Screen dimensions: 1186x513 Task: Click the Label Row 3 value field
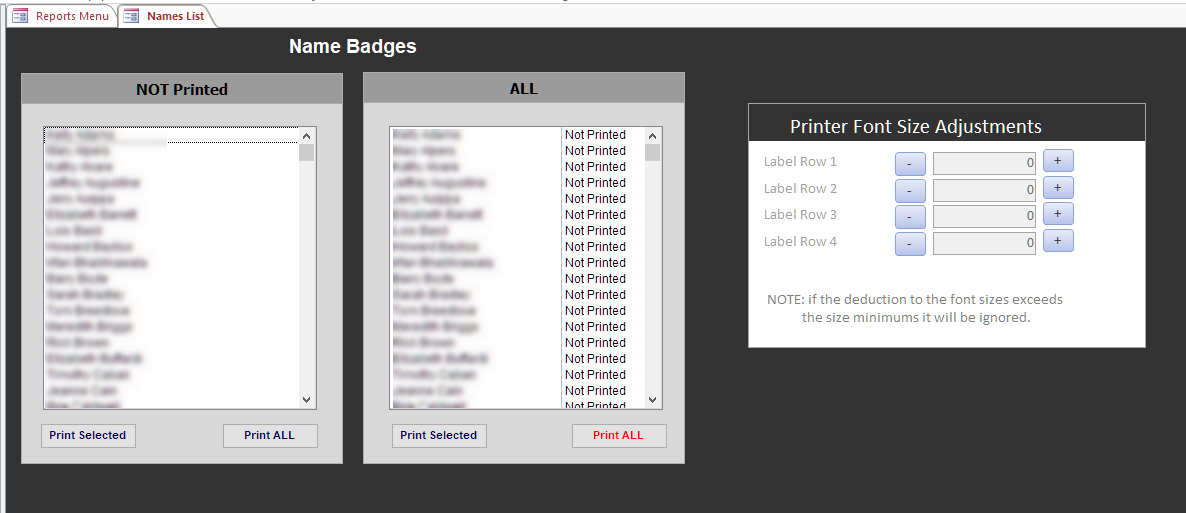point(984,216)
